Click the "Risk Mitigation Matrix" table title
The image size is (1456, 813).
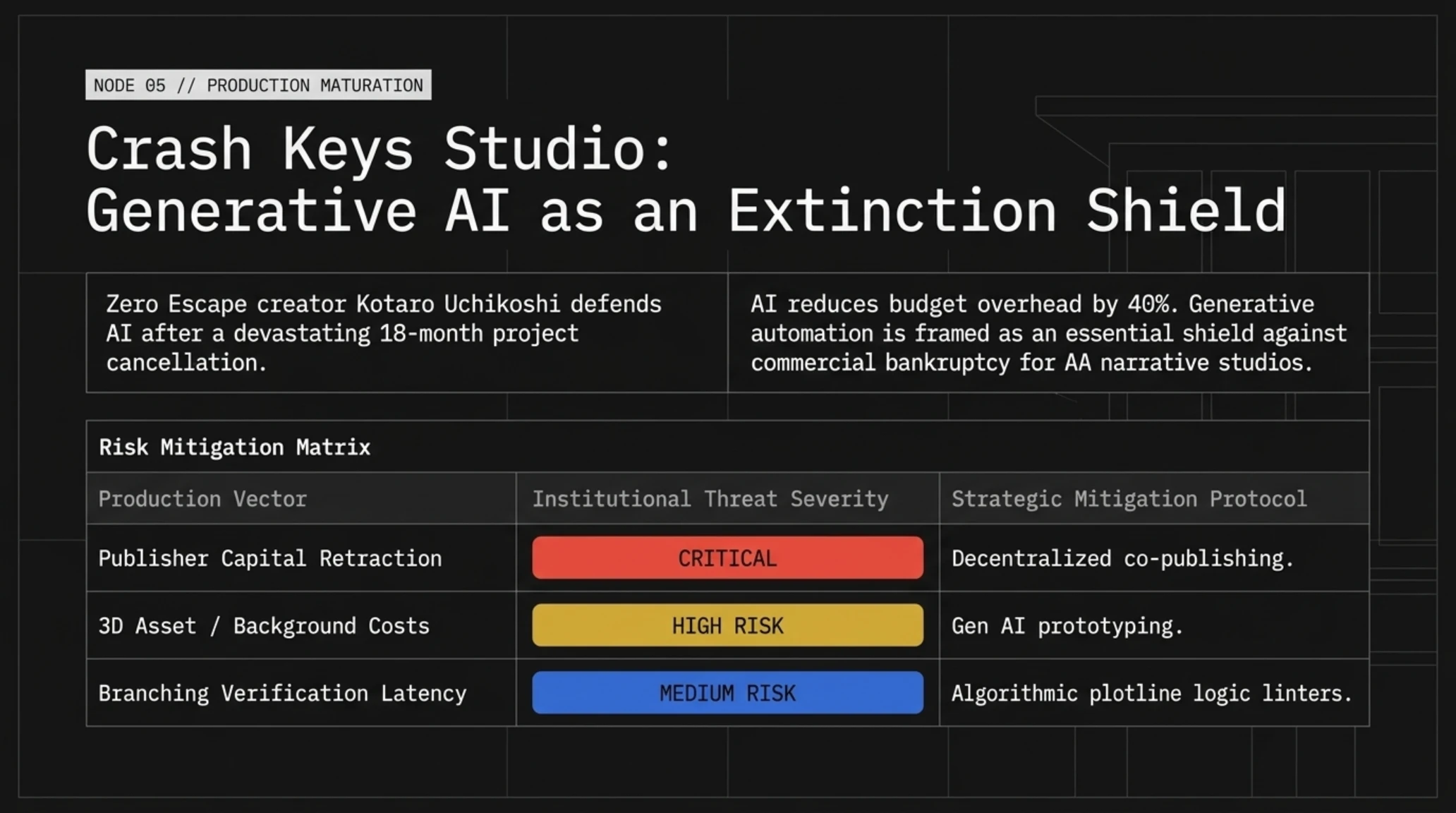234,447
